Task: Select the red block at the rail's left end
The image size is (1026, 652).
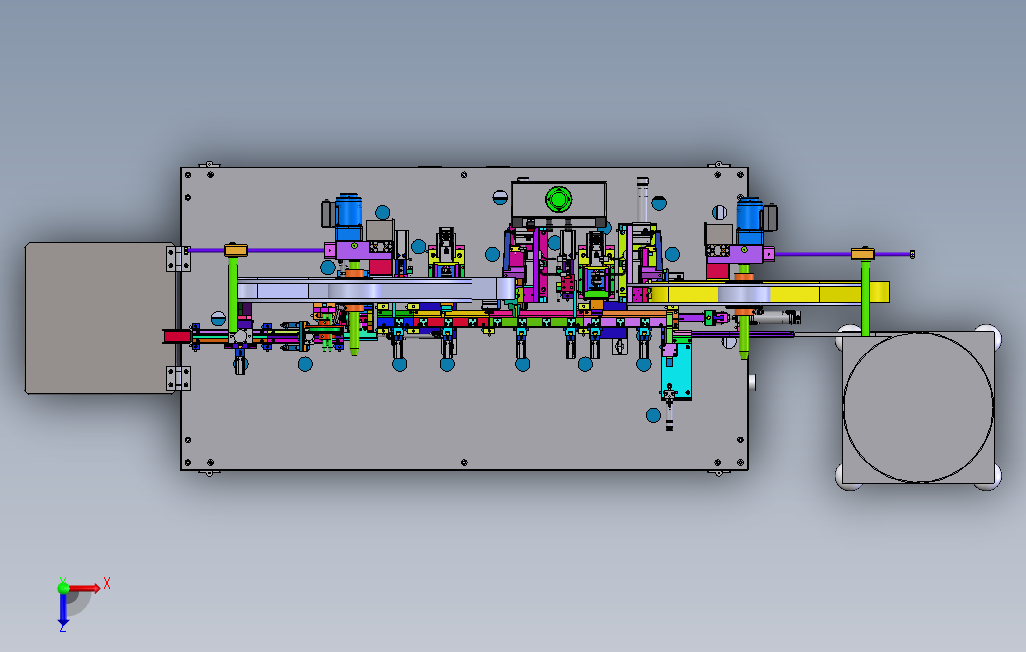Action: (x=177, y=336)
